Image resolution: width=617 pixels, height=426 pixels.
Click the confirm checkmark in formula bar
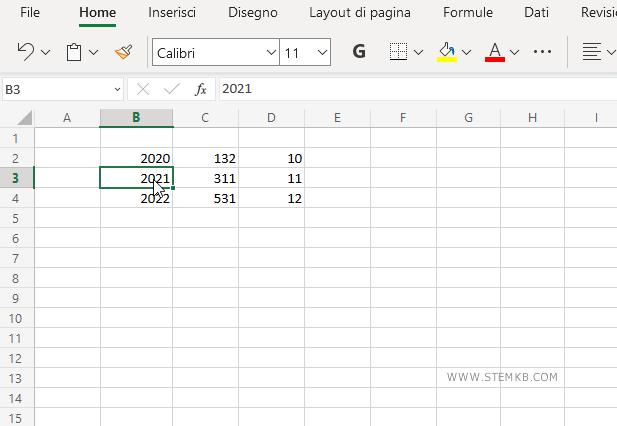[x=171, y=89]
